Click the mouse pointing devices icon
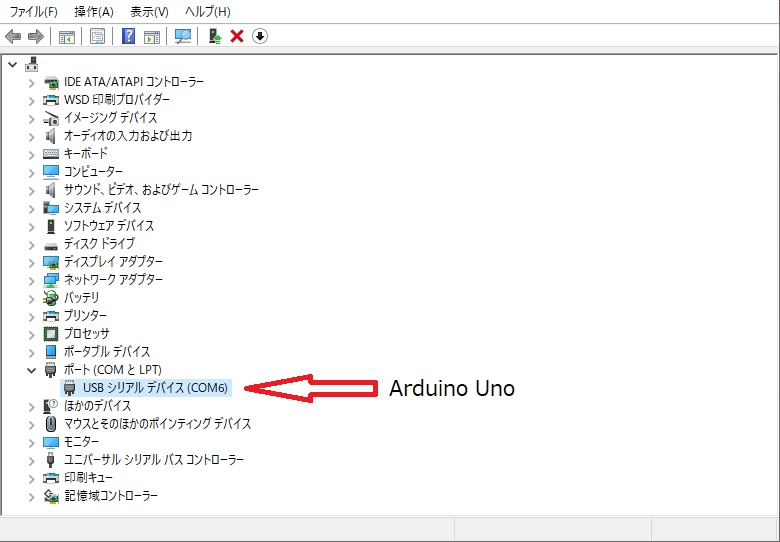The height and width of the screenshot is (542, 780). (51, 424)
